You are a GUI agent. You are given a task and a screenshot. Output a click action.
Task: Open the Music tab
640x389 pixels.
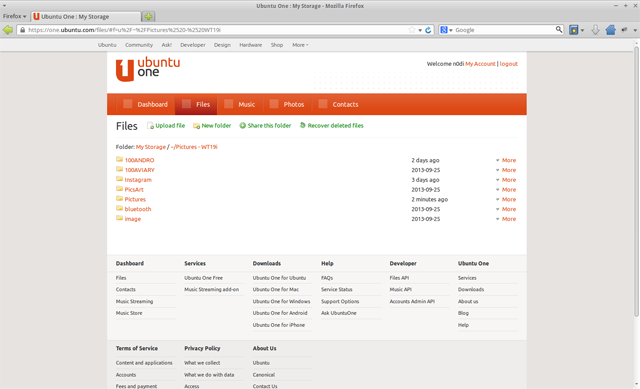coord(240,104)
